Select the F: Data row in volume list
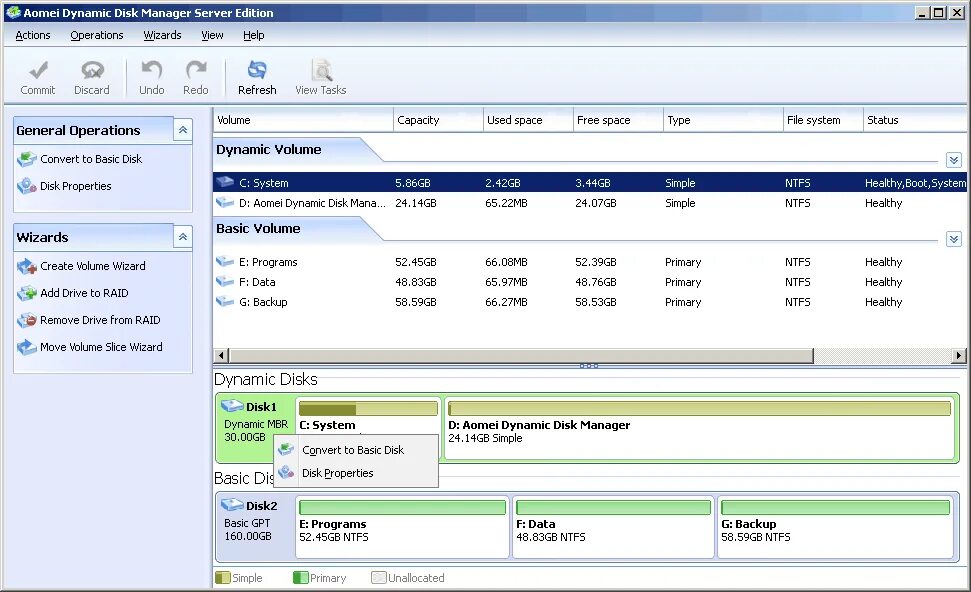Image resolution: width=971 pixels, height=592 pixels. click(590, 282)
